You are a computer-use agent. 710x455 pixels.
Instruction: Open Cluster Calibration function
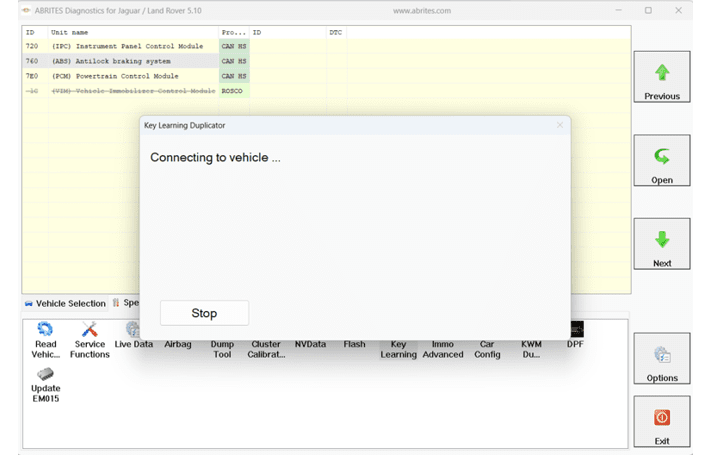click(x=266, y=349)
